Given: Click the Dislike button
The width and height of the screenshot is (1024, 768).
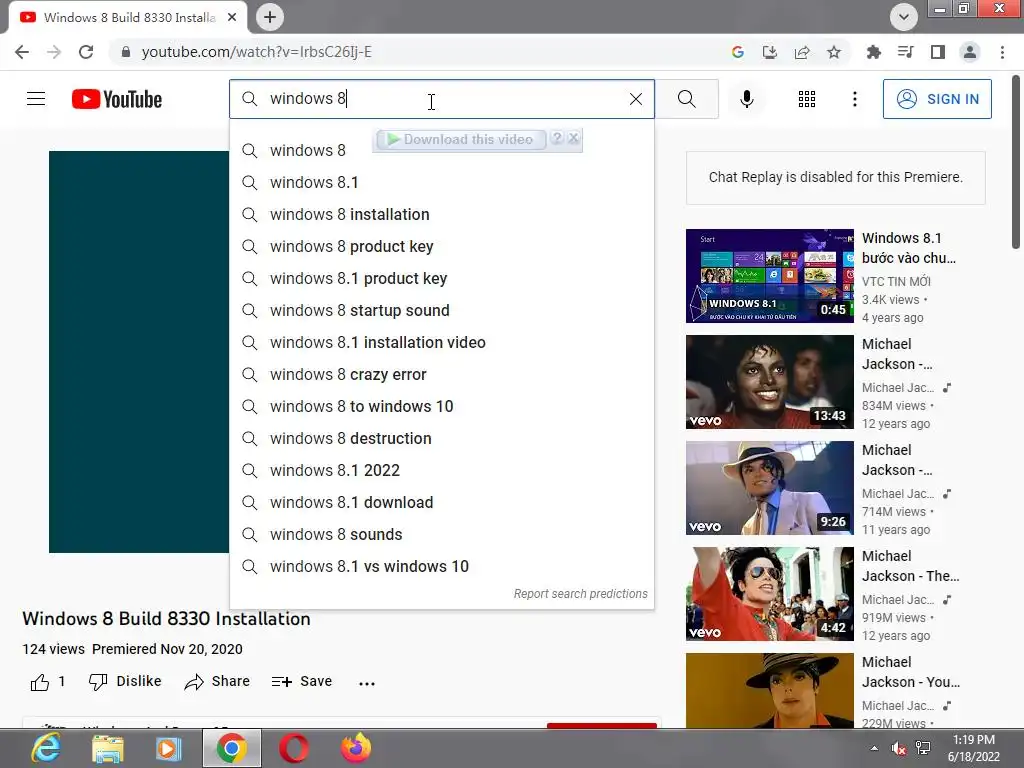Looking at the screenshot, I should (x=125, y=682).
